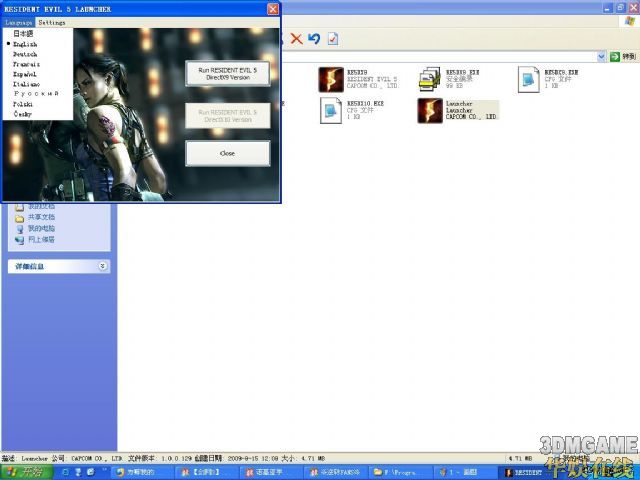Viewport: 640px width, 480px height.
Task: Open the Language menu in the launcher
Action: pos(18,22)
